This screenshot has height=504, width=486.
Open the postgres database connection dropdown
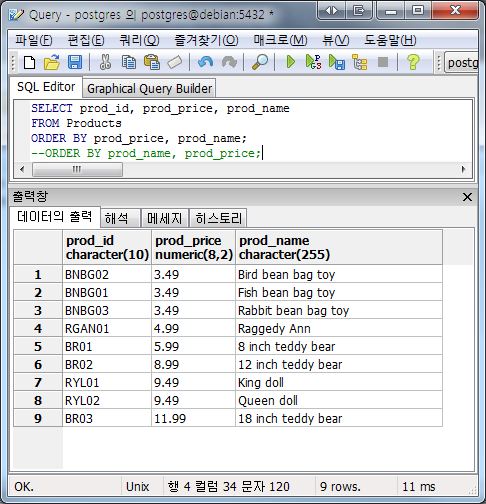pos(462,62)
